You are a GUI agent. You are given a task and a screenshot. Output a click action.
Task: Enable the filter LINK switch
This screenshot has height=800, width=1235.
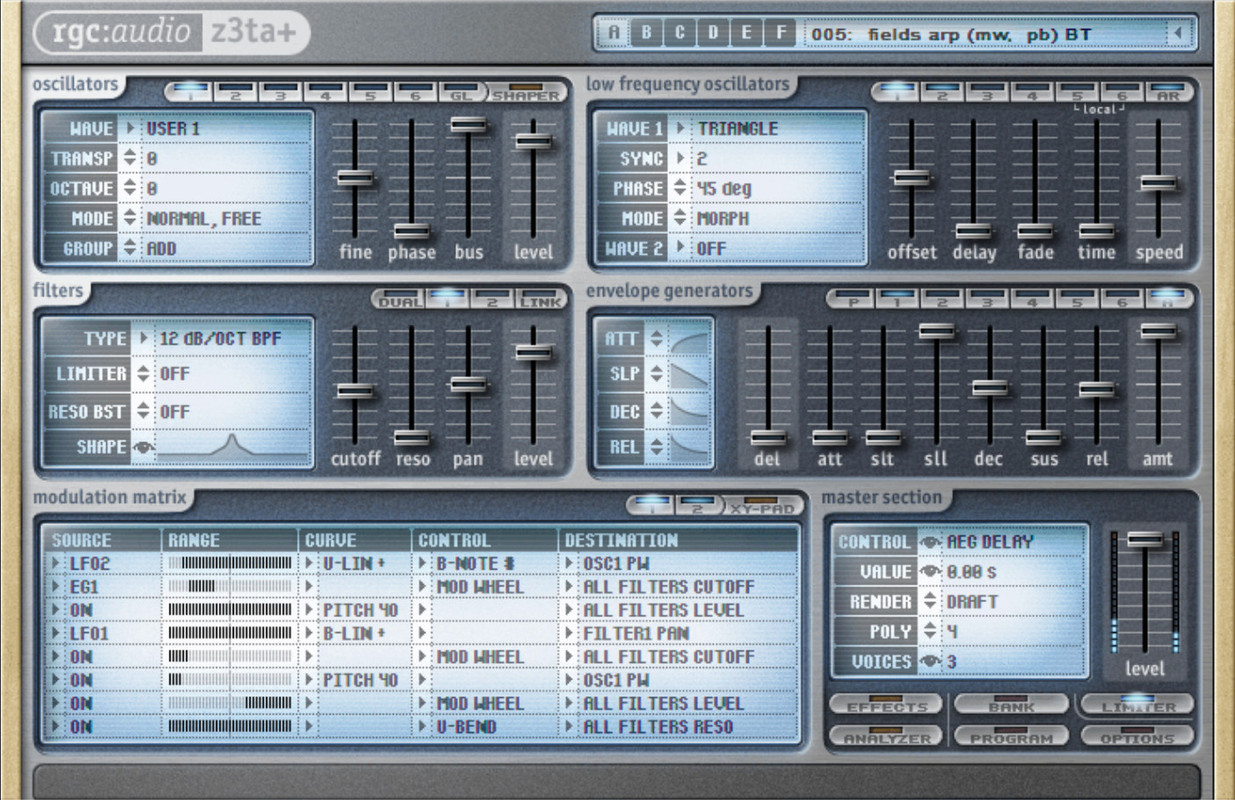[541, 297]
